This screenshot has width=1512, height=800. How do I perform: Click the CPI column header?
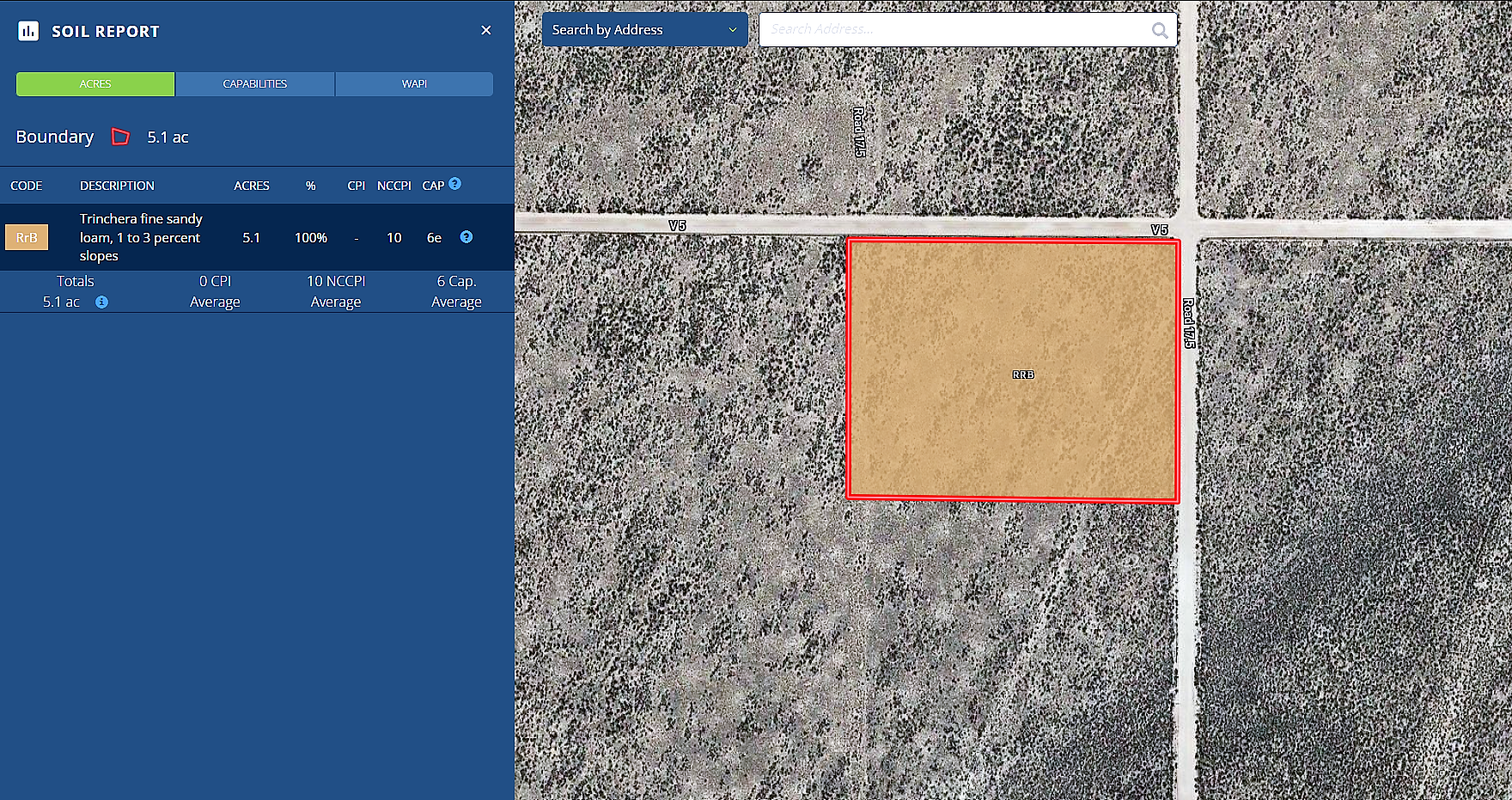356,186
